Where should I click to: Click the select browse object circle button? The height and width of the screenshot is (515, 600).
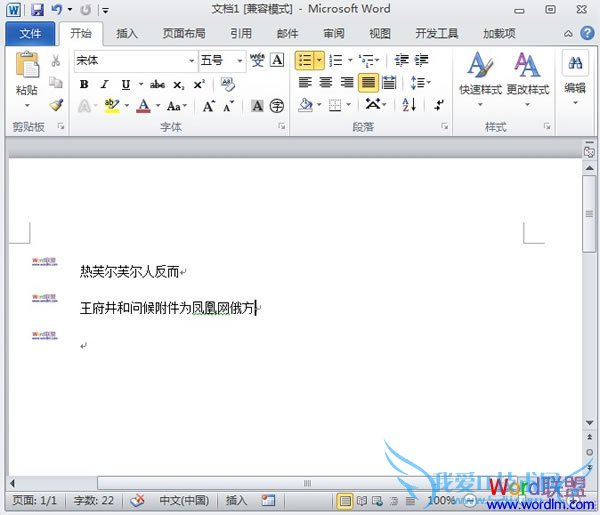click(589, 452)
